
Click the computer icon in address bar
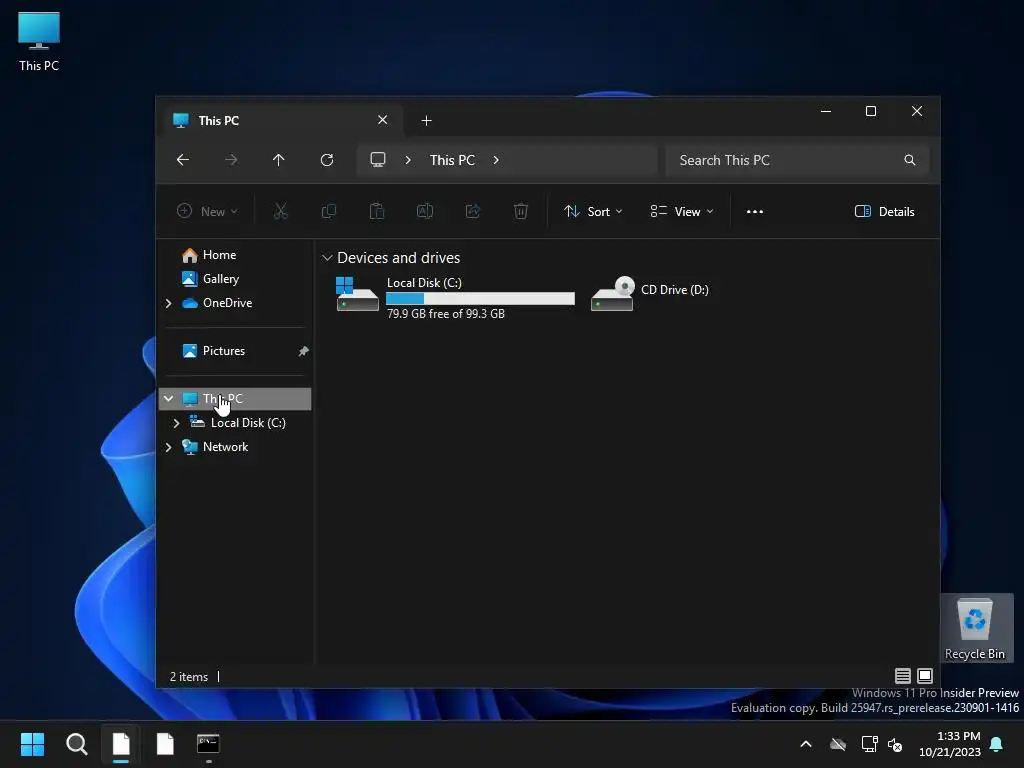377,160
